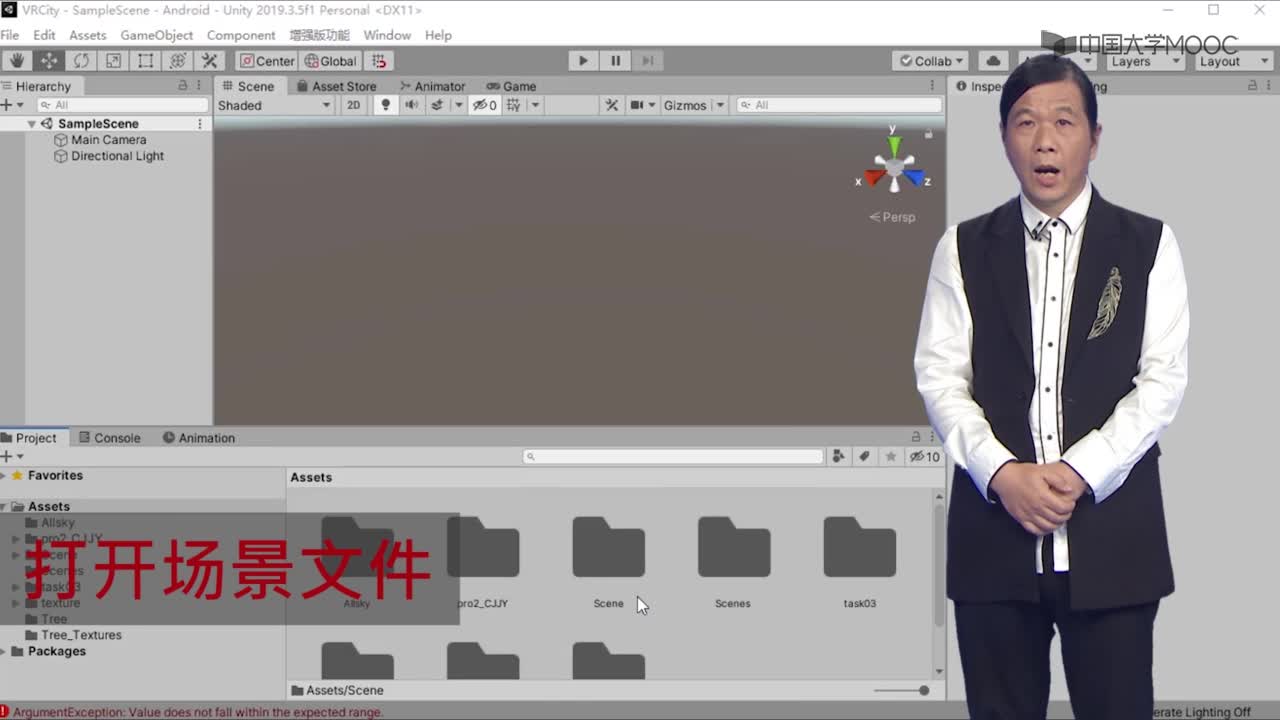
Task: Open the File menu
Action: pyautogui.click(x=10, y=35)
